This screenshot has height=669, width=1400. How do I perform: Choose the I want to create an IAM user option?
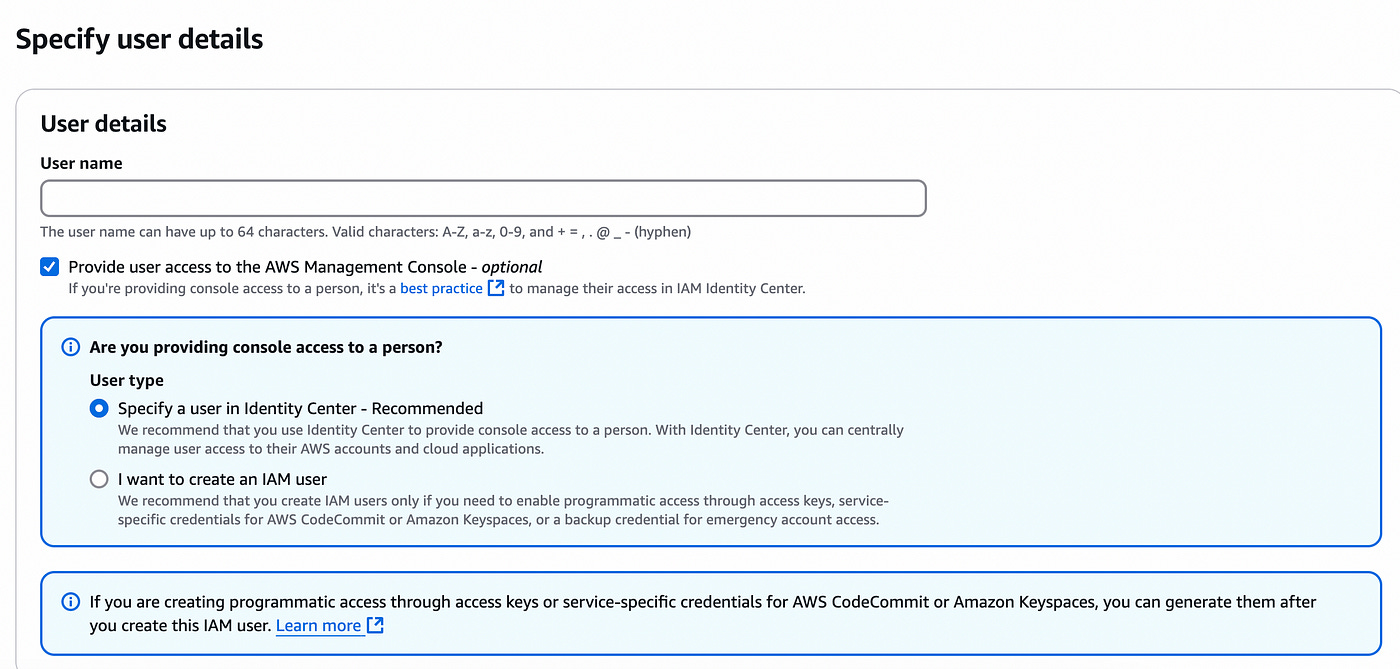[x=98, y=478]
